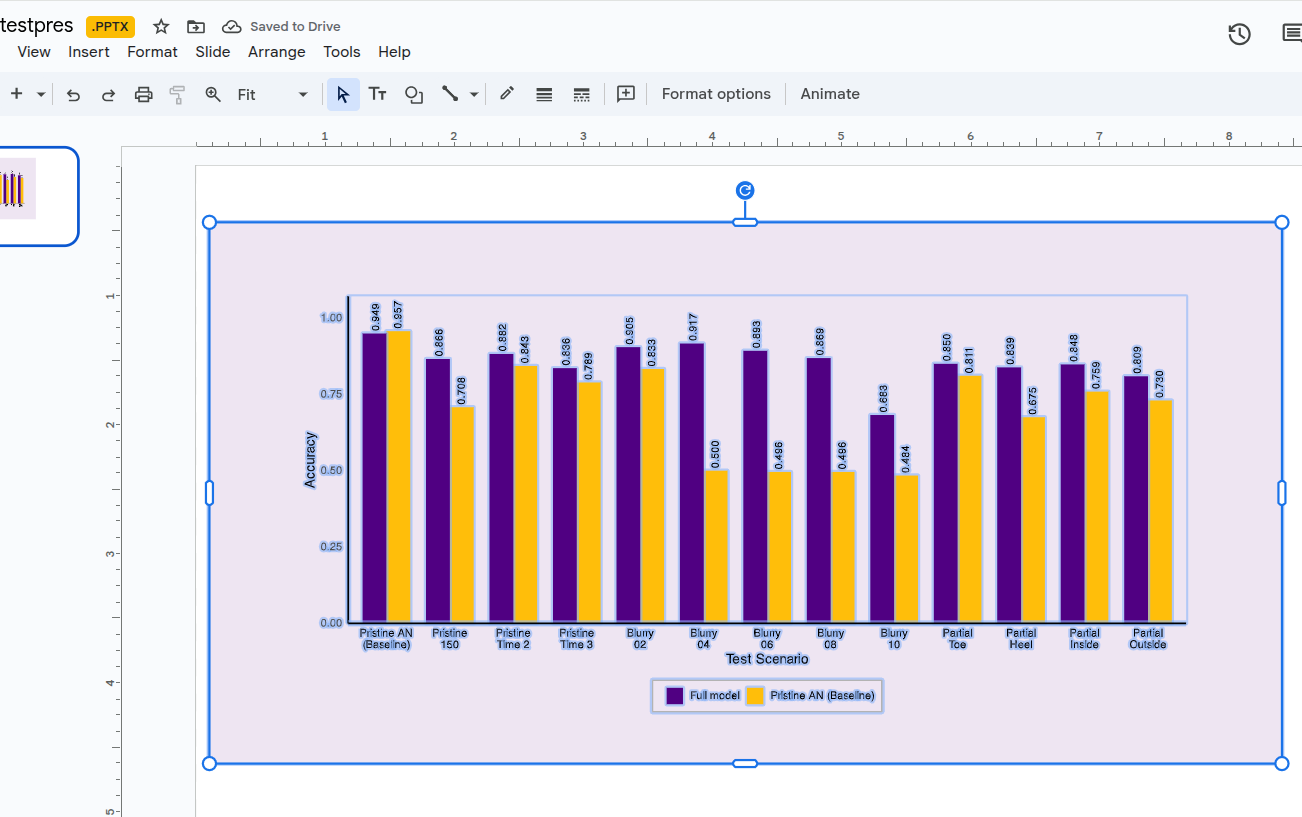The width and height of the screenshot is (1302, 817).
Task: Open the Insert menu
Action: pos(89,52)
